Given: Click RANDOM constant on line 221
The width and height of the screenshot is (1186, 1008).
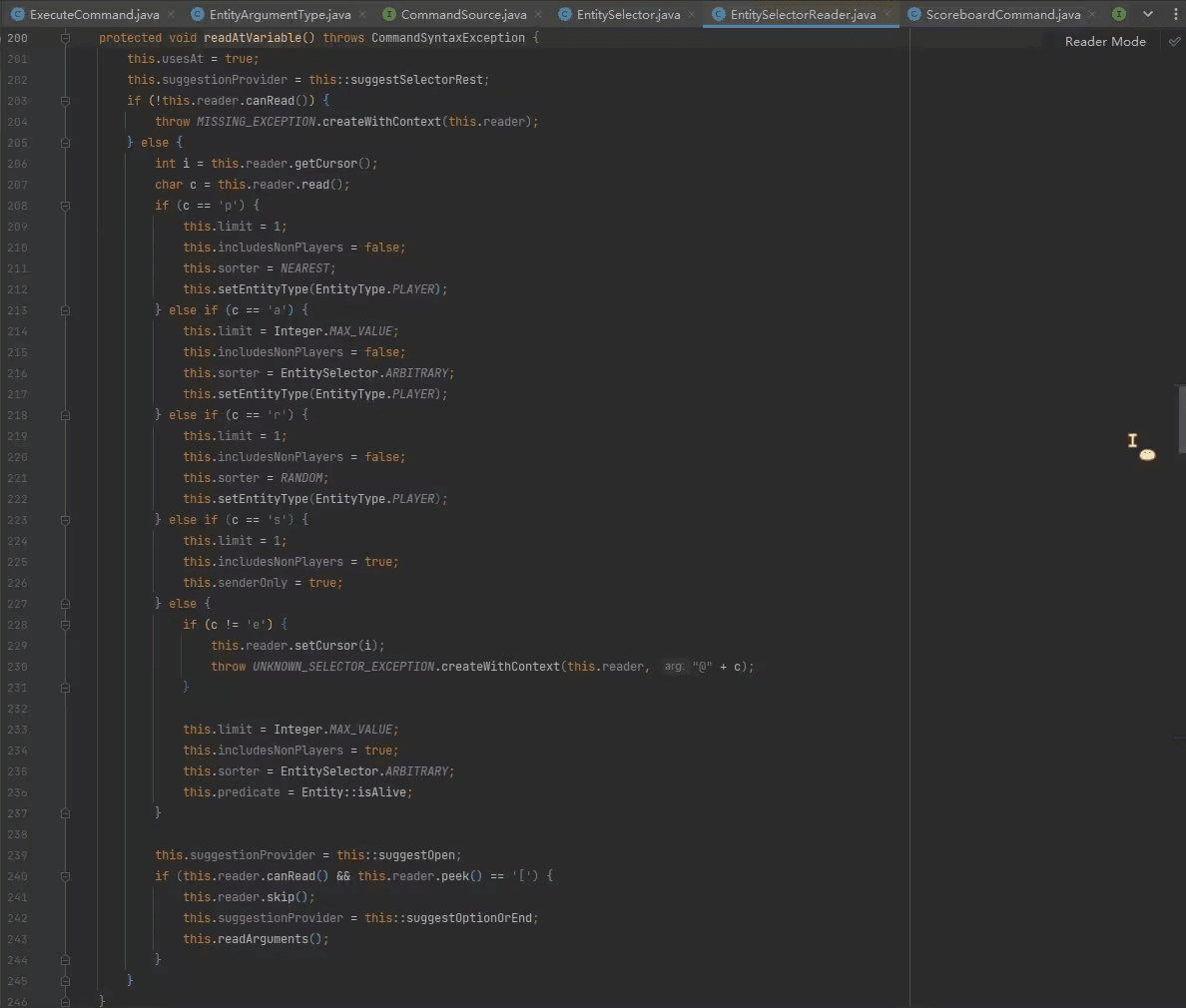Looking at the screenshot, I should [x=301, y=478].
